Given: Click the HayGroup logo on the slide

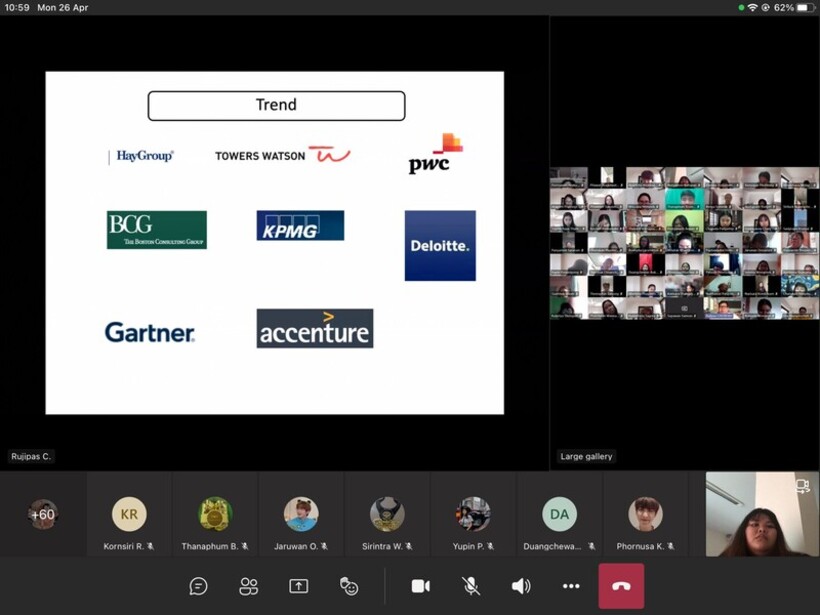Looking at the screenshot, I should point(142,156).
